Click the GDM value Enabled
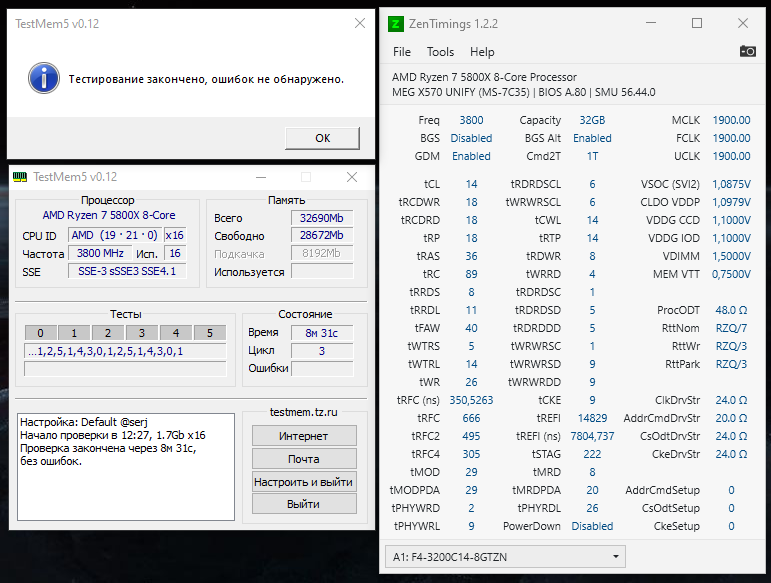The image size is (771, 583). click(472, 156)
